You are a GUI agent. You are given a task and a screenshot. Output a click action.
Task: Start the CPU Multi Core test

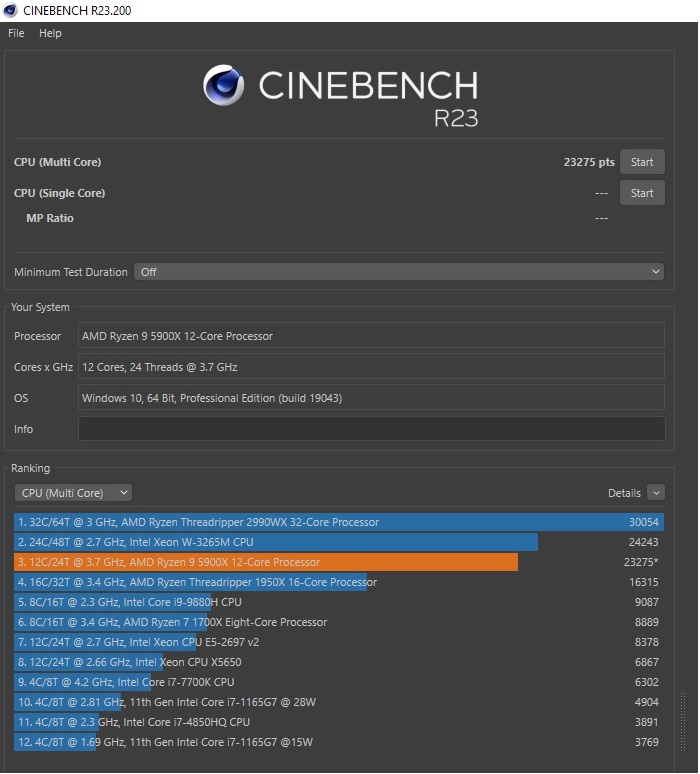642,162
